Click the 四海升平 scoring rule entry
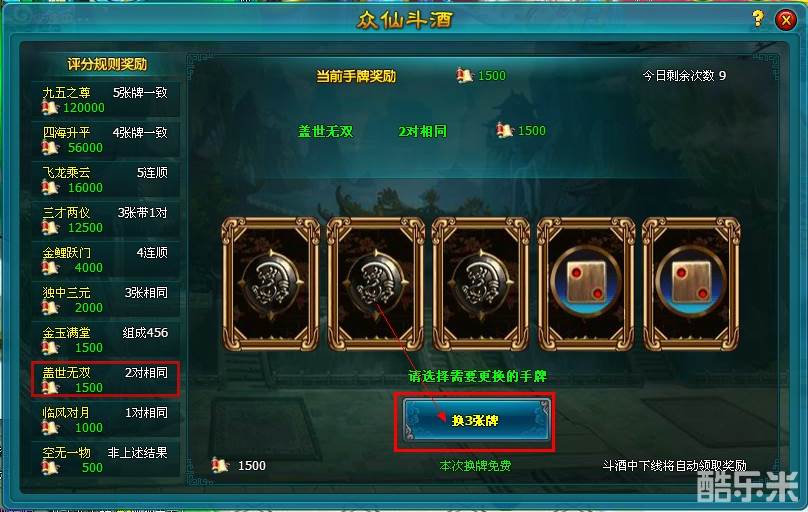 [x=105, y=140]
